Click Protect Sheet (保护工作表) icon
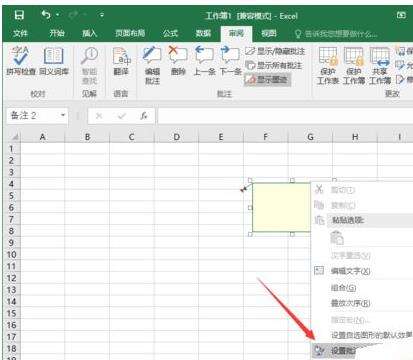 (x=328, y=65)
